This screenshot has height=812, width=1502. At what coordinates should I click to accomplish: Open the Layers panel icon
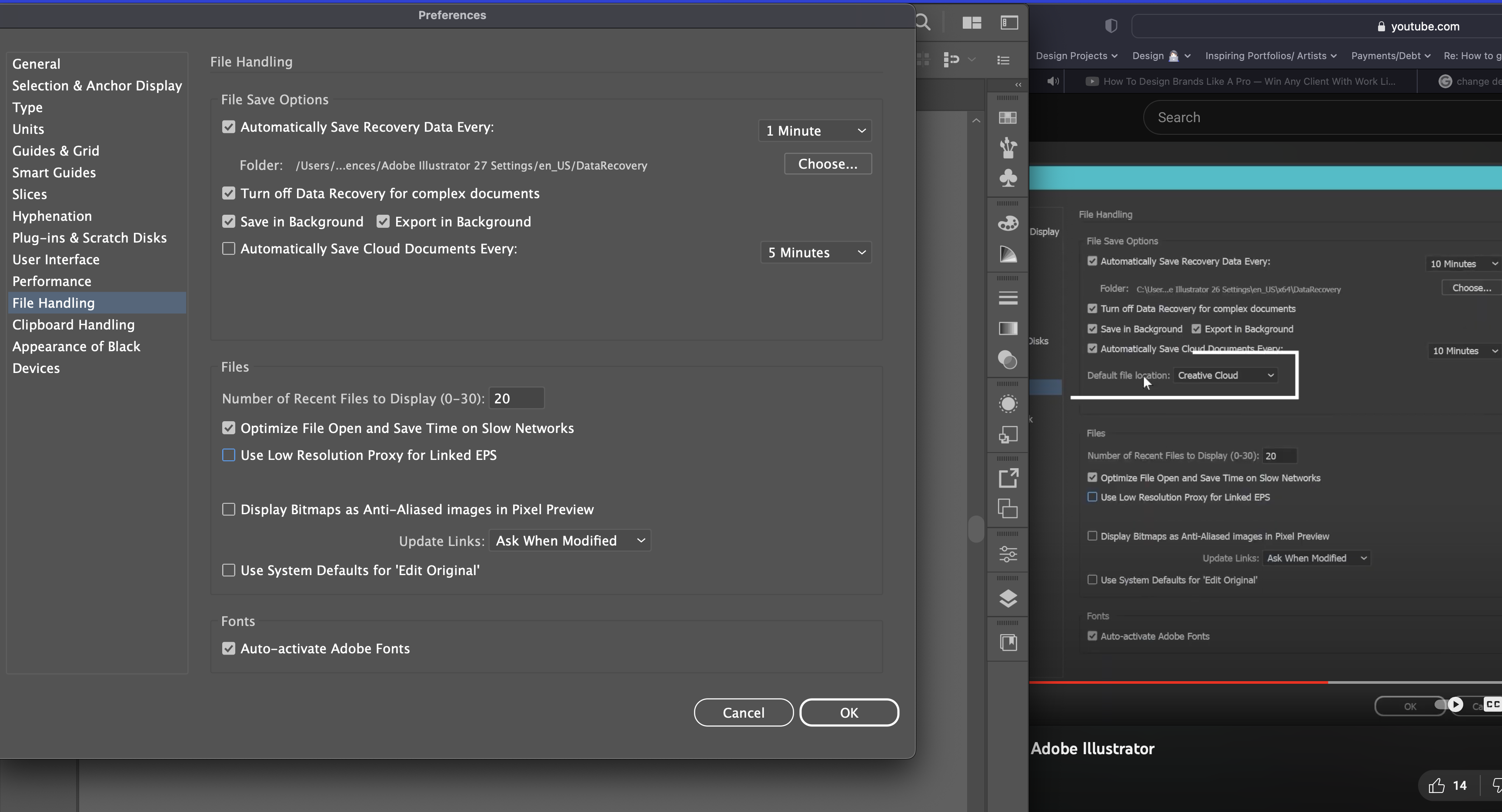tap(1008, 598)
